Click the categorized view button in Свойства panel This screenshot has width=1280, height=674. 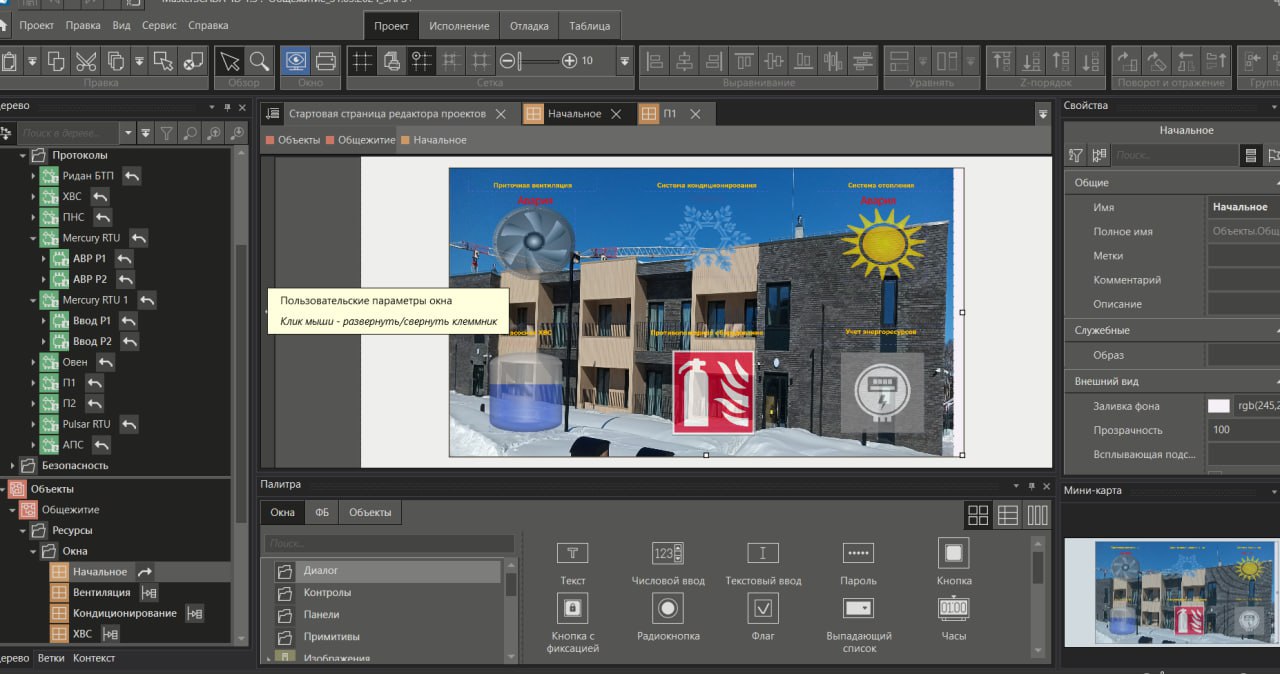coord(1251,155)
